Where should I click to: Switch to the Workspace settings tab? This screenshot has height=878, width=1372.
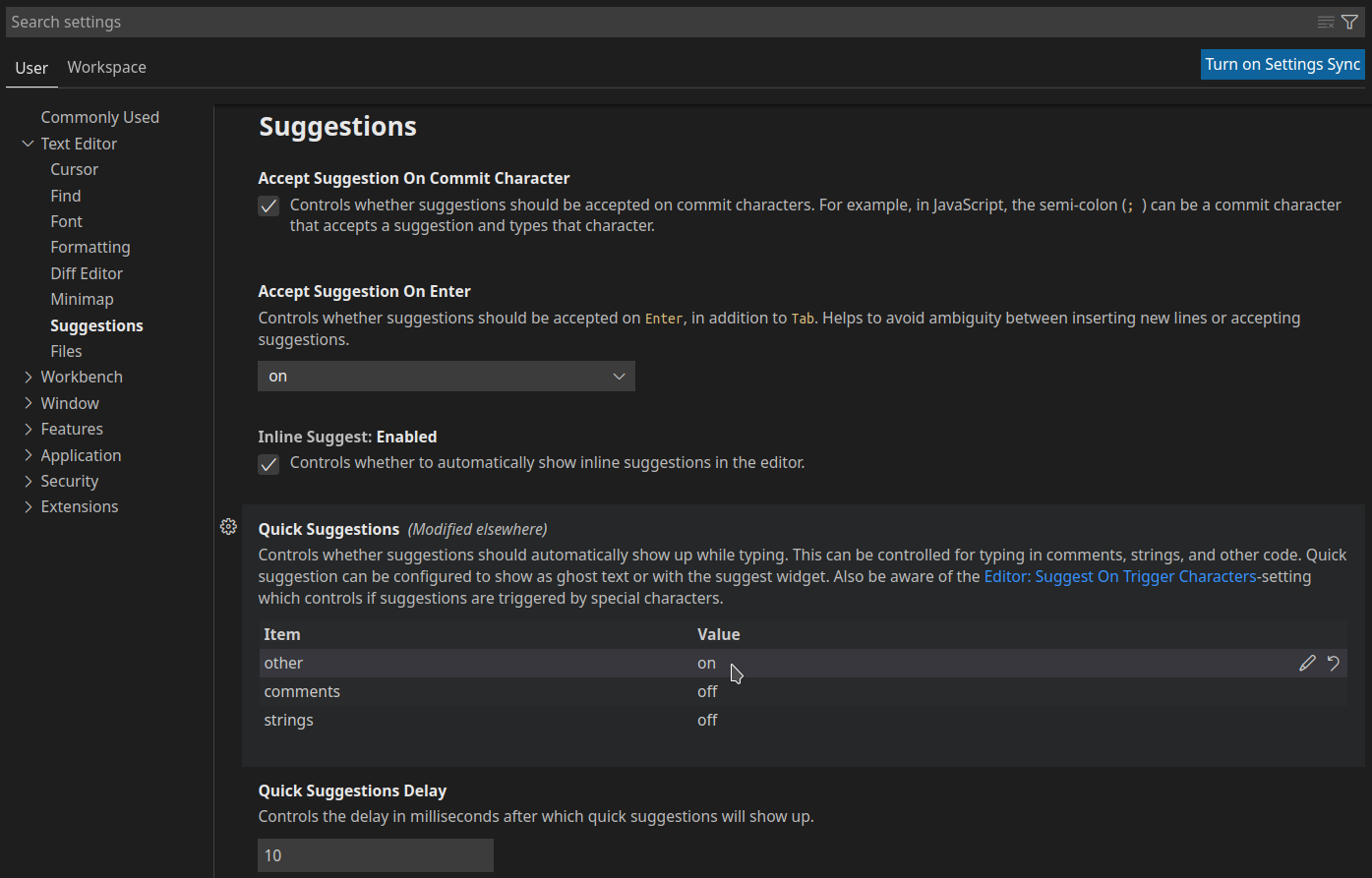point(106,67)
